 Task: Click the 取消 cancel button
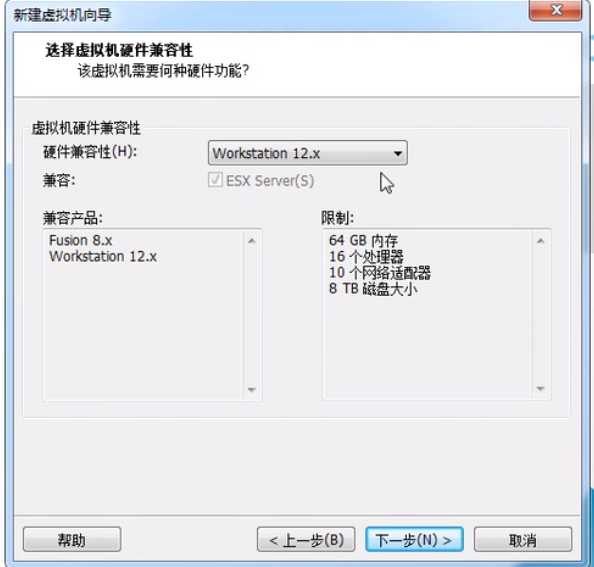pos(523,539)
